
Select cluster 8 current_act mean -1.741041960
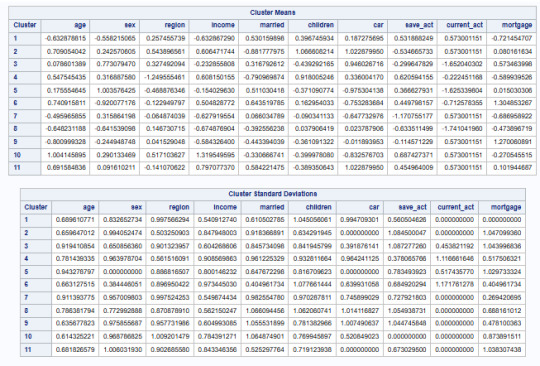click(462, 128)
